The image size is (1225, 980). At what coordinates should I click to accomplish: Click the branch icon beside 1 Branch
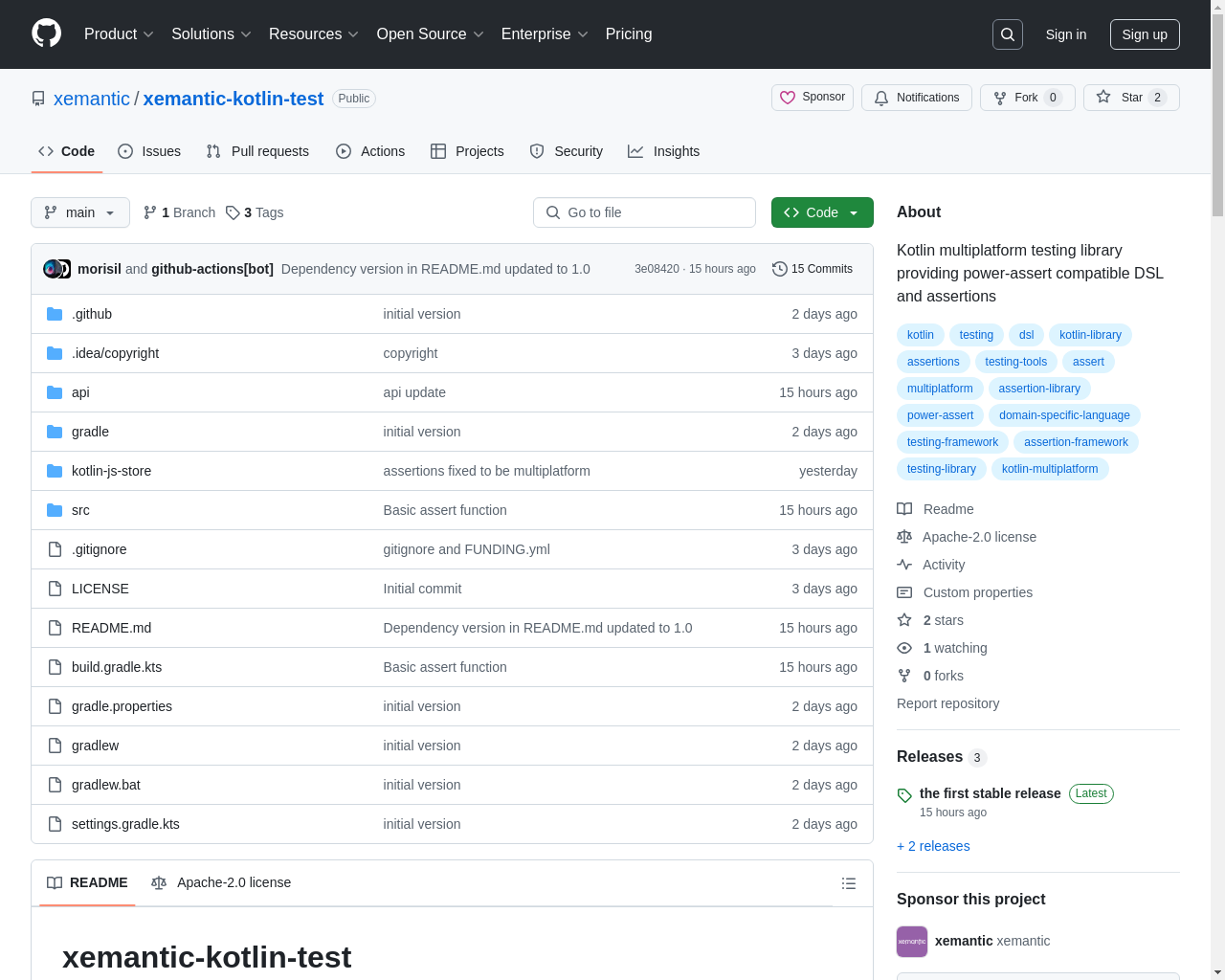pos(150,212)
